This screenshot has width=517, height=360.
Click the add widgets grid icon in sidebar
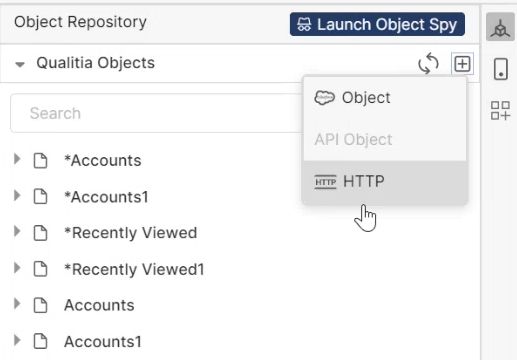[x=500, y=110]
